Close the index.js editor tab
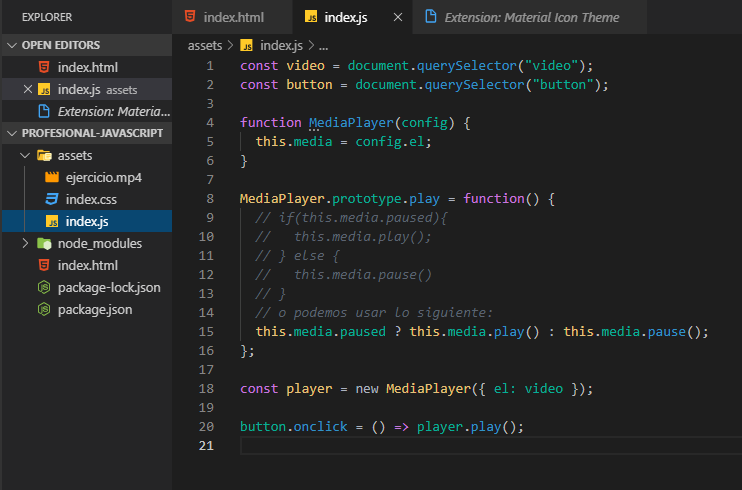 [399, 17]
